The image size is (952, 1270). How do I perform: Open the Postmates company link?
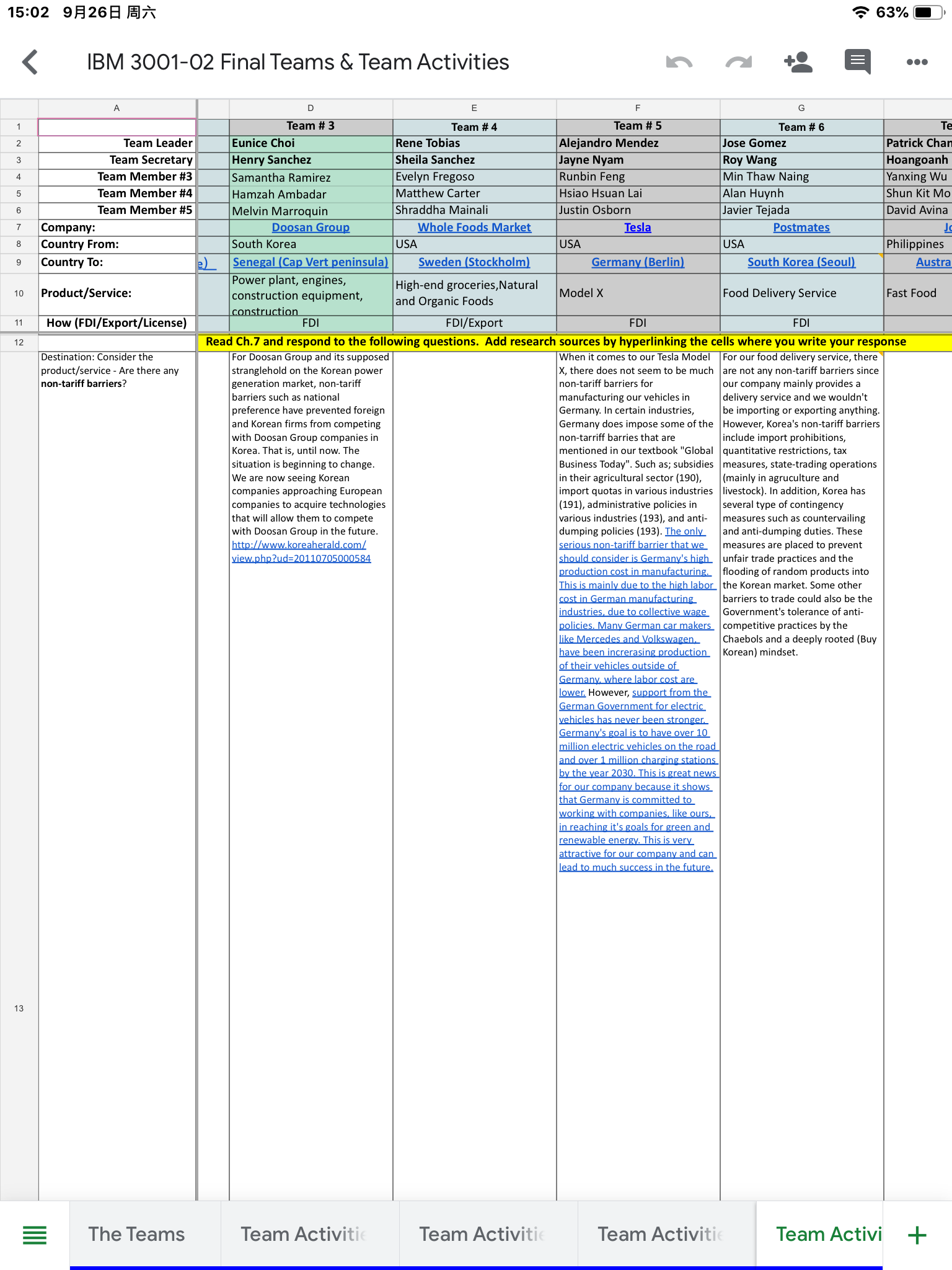click(801, 228)
